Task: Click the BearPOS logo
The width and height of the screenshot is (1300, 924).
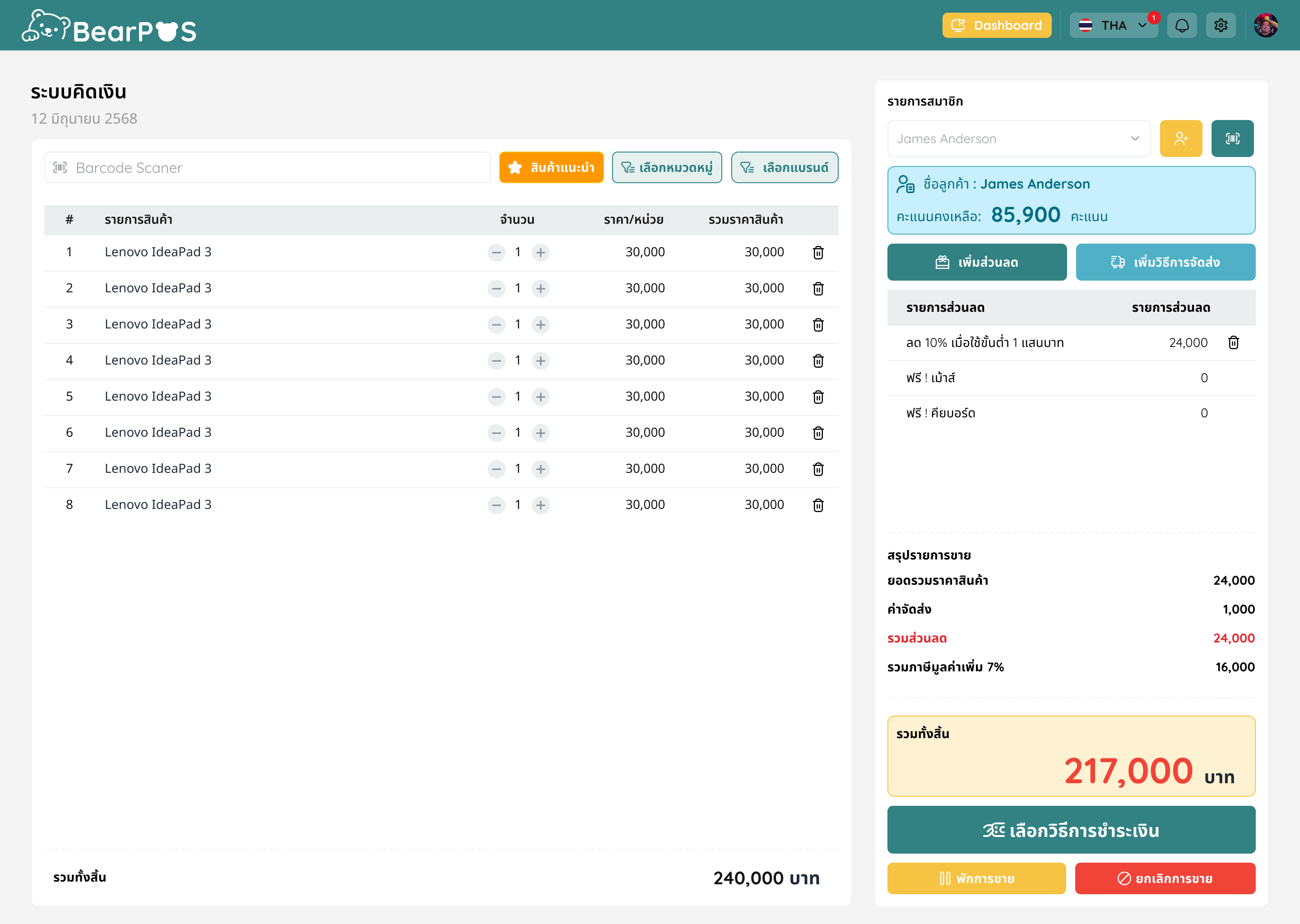Action: 109,27
